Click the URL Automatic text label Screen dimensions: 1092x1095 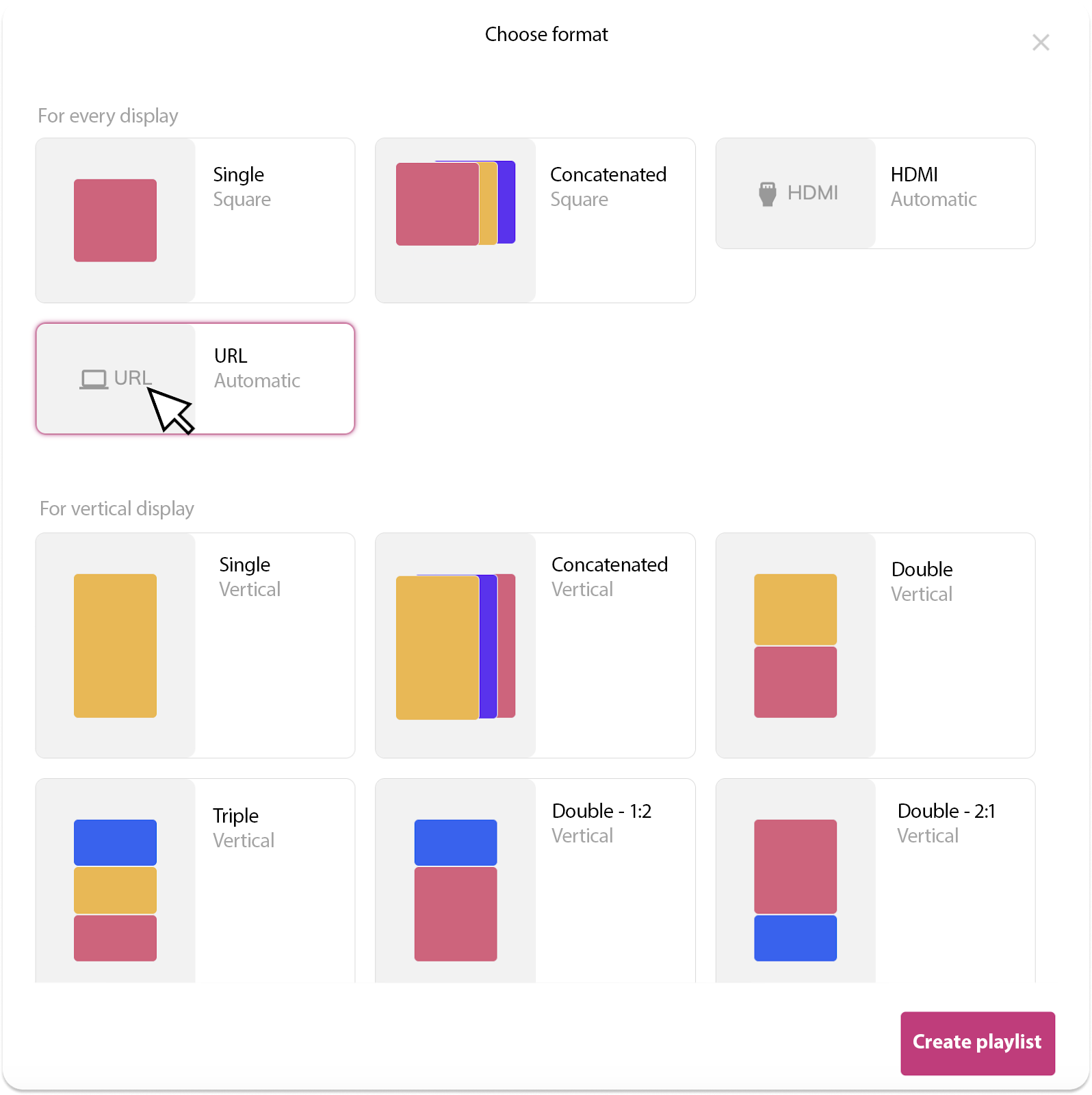(257, 368)
